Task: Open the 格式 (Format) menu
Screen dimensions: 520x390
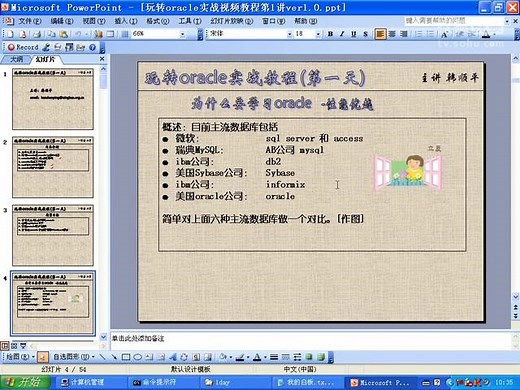Action: point(157,21)
